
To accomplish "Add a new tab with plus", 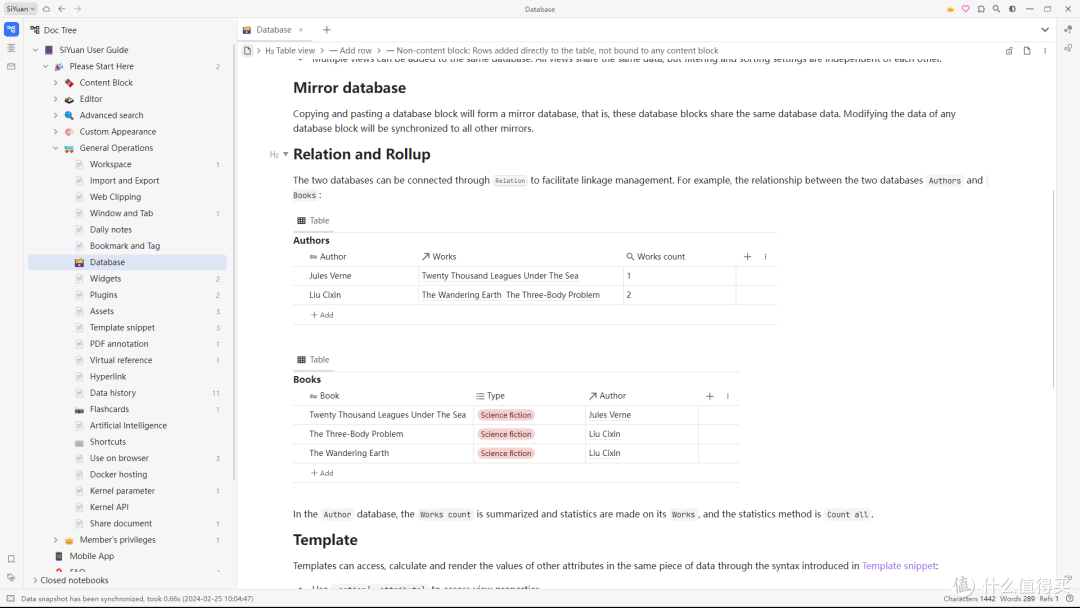I will tap(326, 30).
